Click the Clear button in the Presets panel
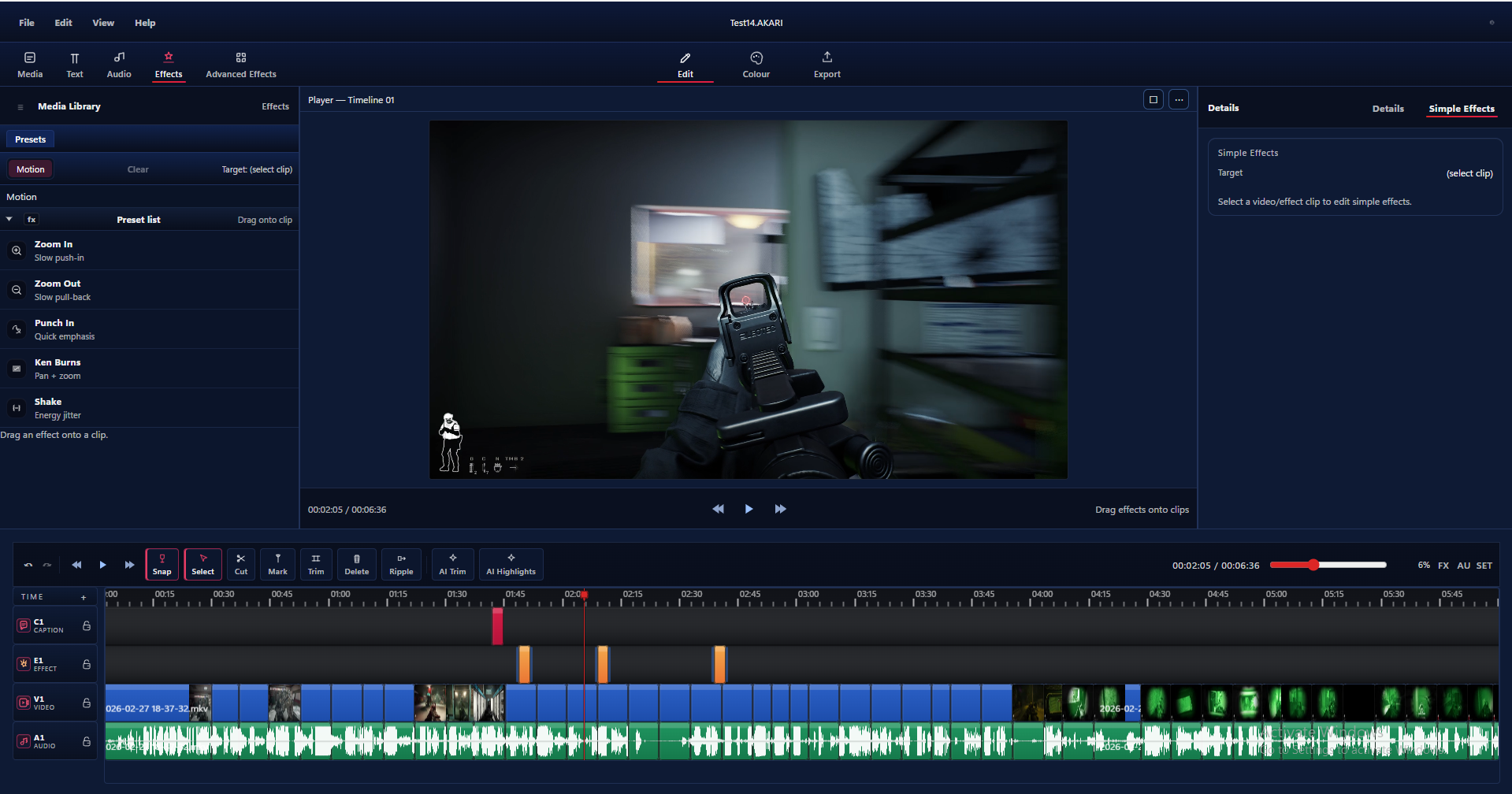The height and width of the screenshot is (794, 1512). click(137, 169)
